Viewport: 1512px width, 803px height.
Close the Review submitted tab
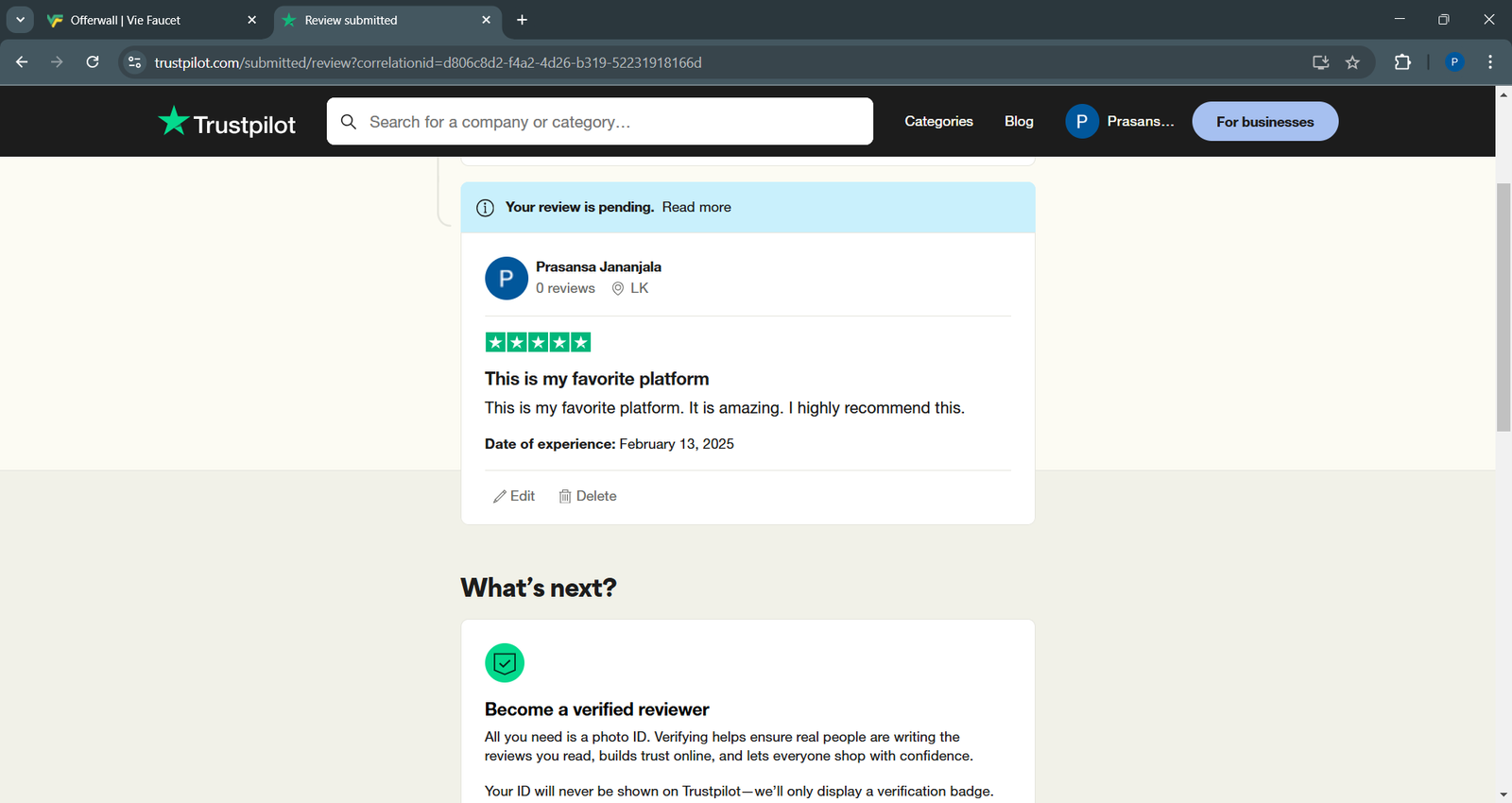[486, 20]
